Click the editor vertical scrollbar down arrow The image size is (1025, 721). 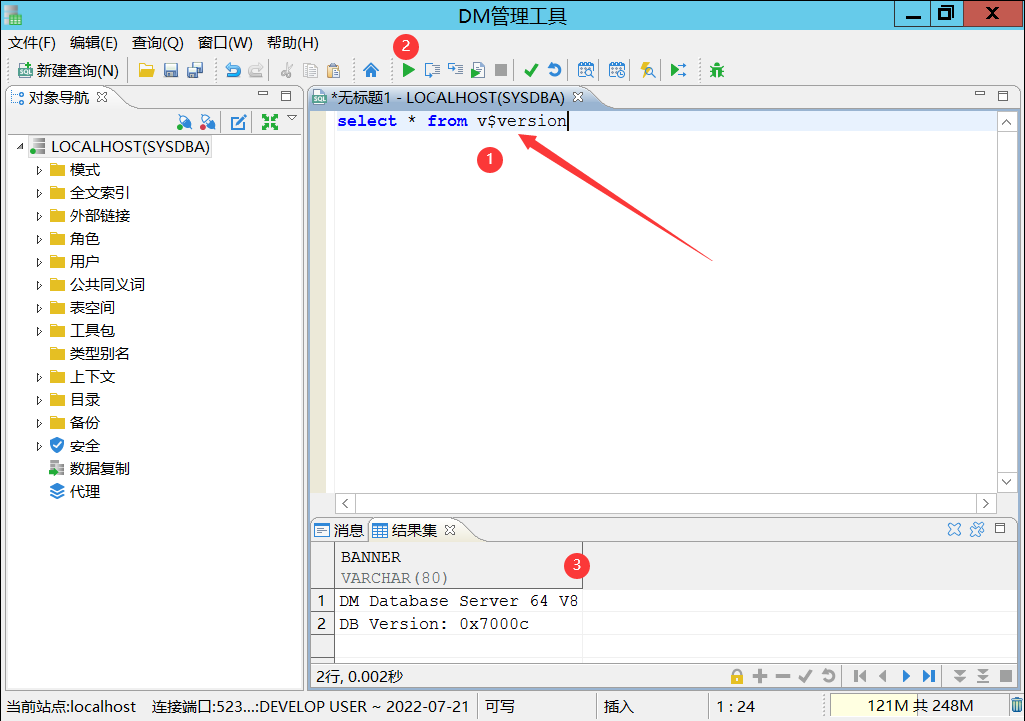[x=1007, y=482]
